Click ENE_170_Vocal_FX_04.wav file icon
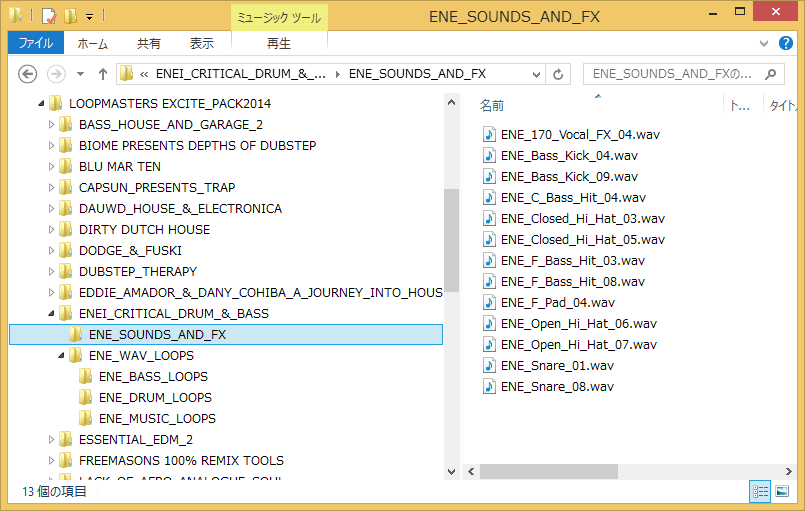The image size is (805, 511). point(489,135)
